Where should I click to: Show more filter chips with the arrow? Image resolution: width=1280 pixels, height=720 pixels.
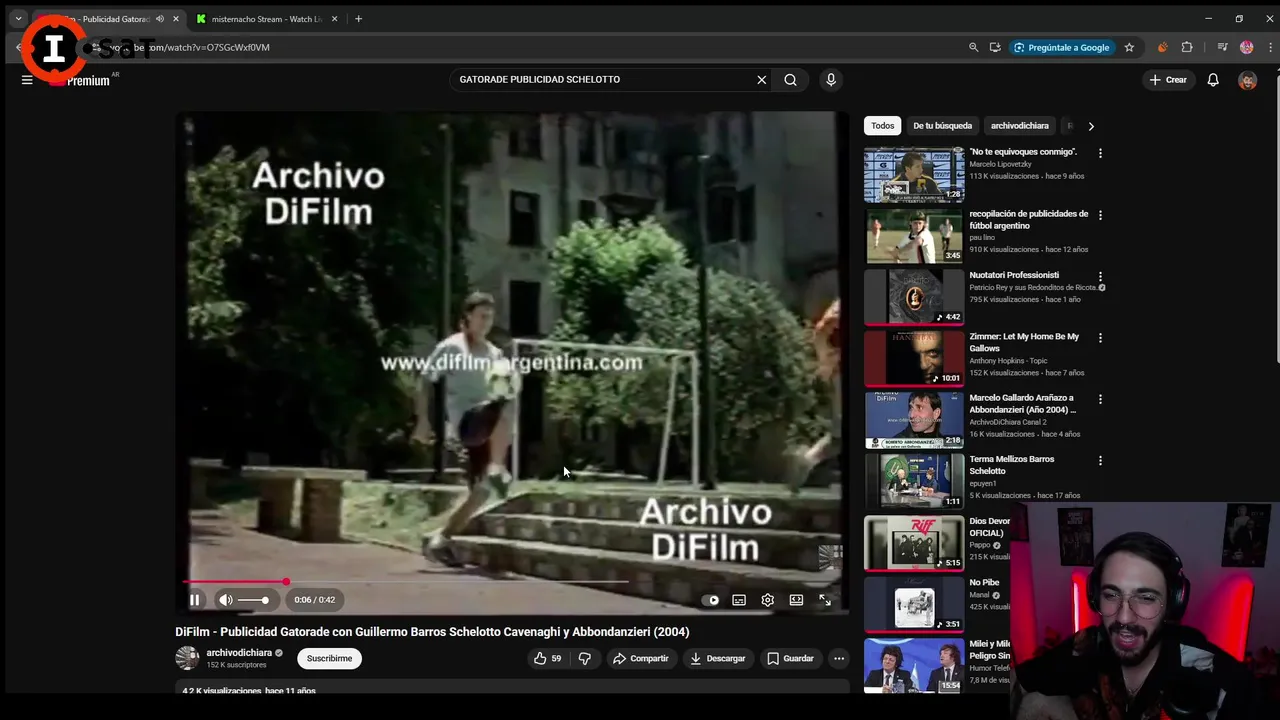pyautogui.click(x=1091, y=126)
